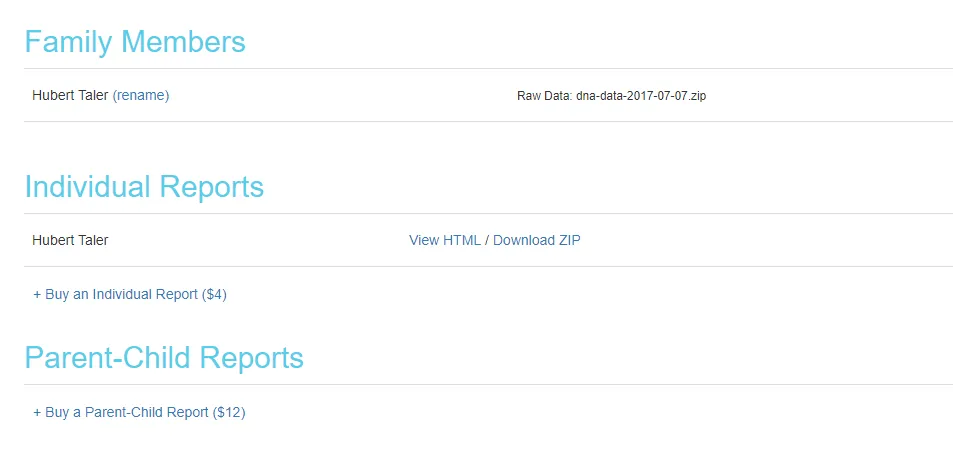
Task: Click the dna-data-2017-07-07.zip filename text
Action: 641,96
